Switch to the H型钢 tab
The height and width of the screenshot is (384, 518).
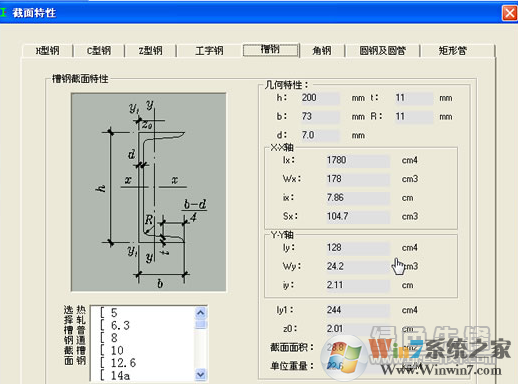tap(47, 51)
